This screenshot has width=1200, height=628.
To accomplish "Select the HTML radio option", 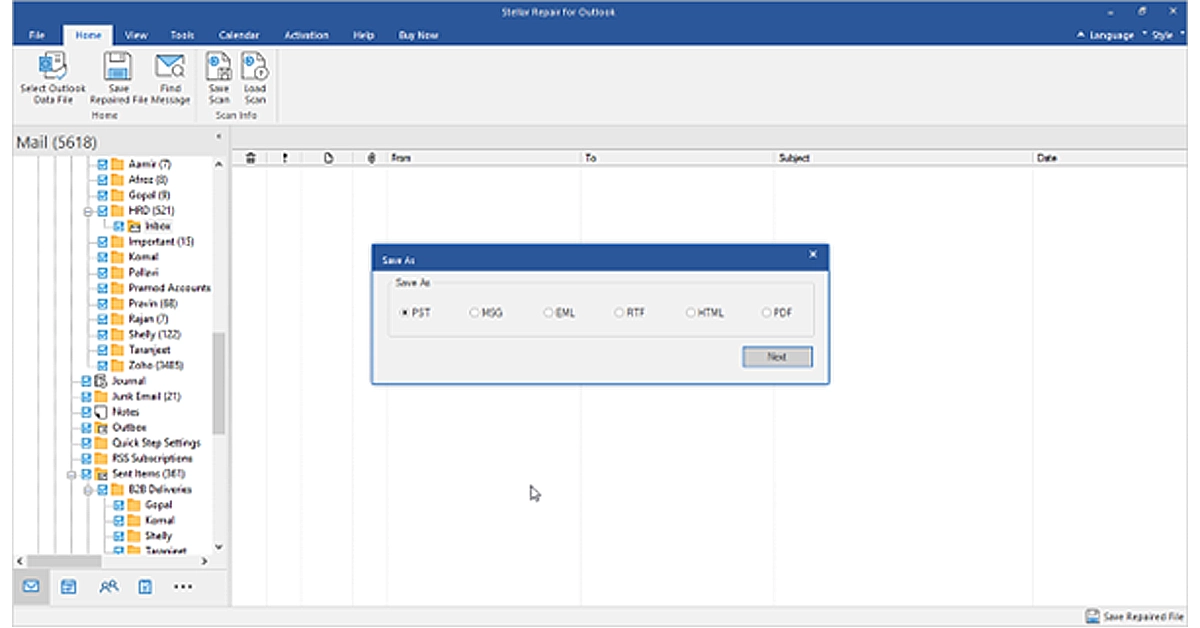I will click(x=705, y=313).
